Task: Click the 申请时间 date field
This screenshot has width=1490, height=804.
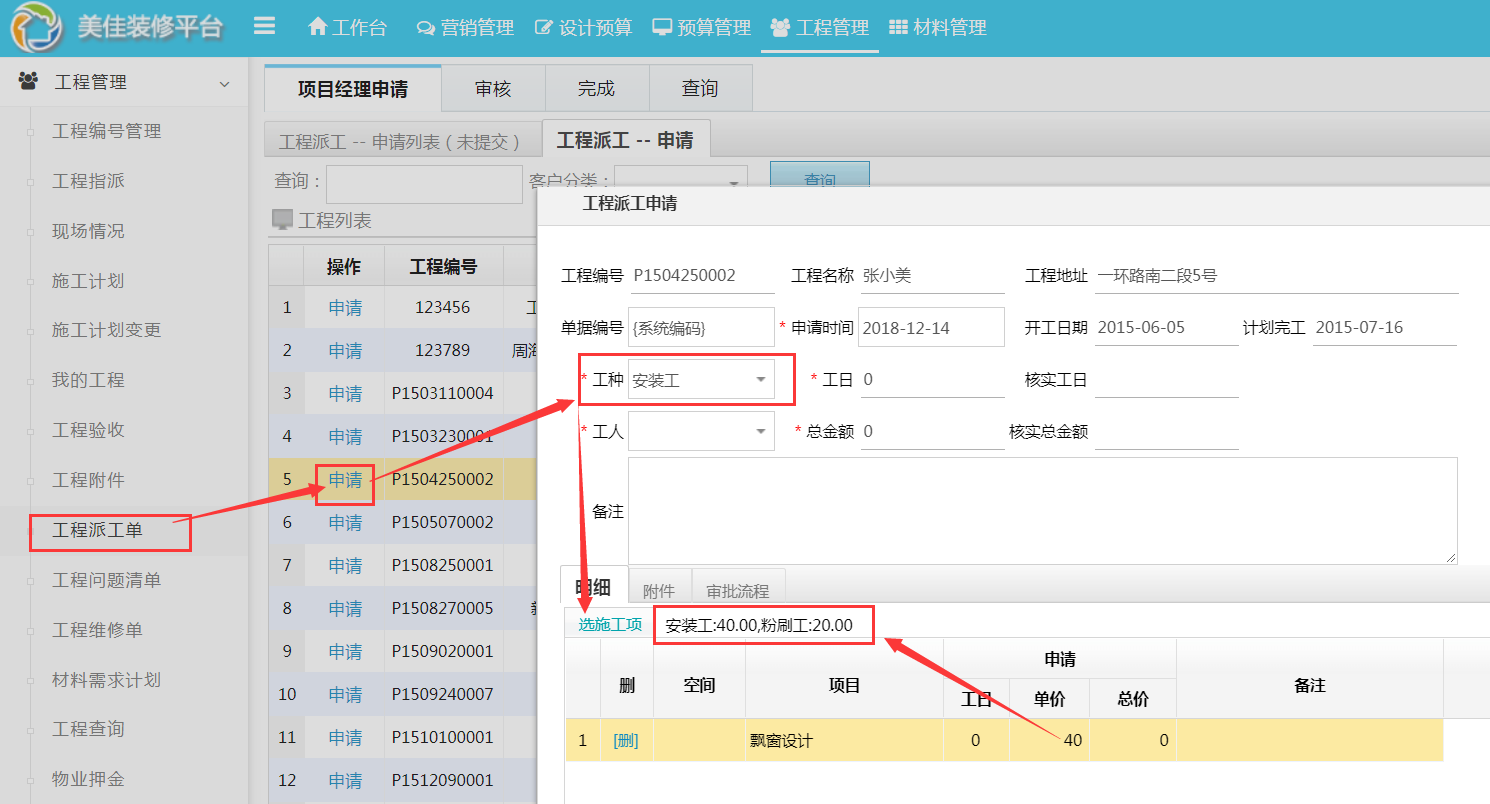Action: tap(931, 328)
